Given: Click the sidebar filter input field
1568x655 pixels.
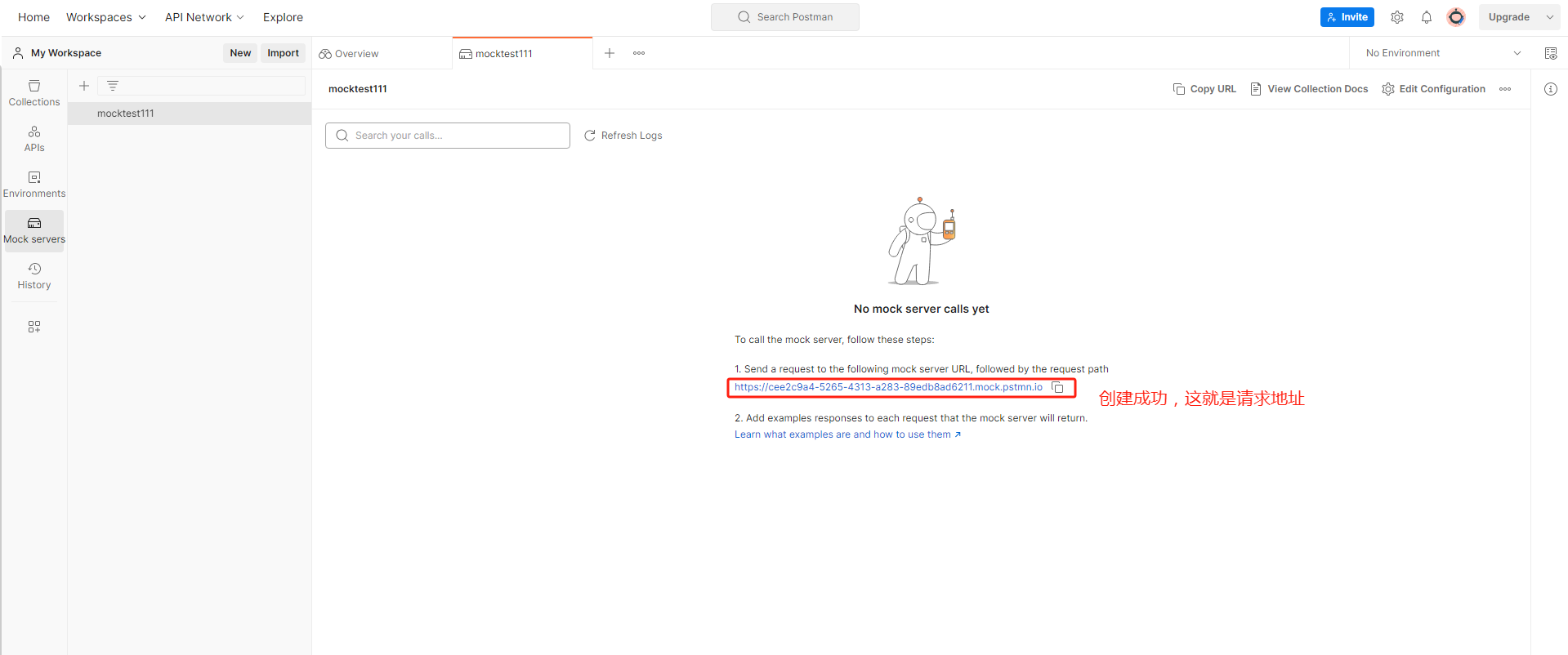Looking at the screenshot, I should pos(201,86).
